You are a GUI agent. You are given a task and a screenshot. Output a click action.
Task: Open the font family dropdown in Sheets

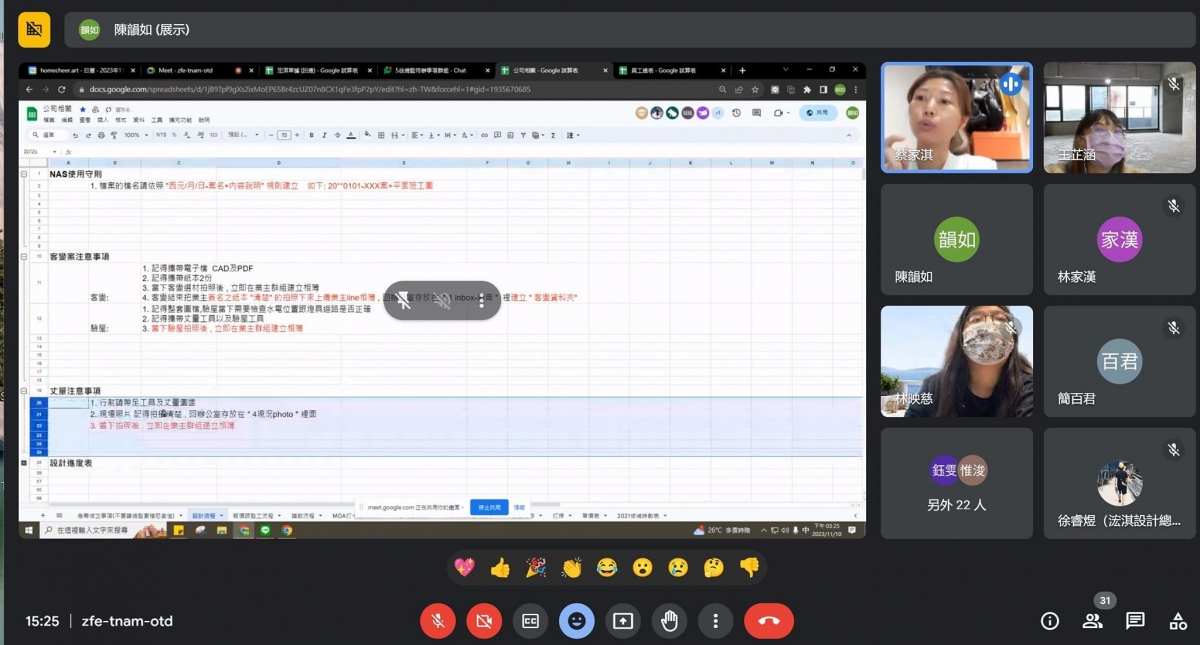click(x=242, y=135)
